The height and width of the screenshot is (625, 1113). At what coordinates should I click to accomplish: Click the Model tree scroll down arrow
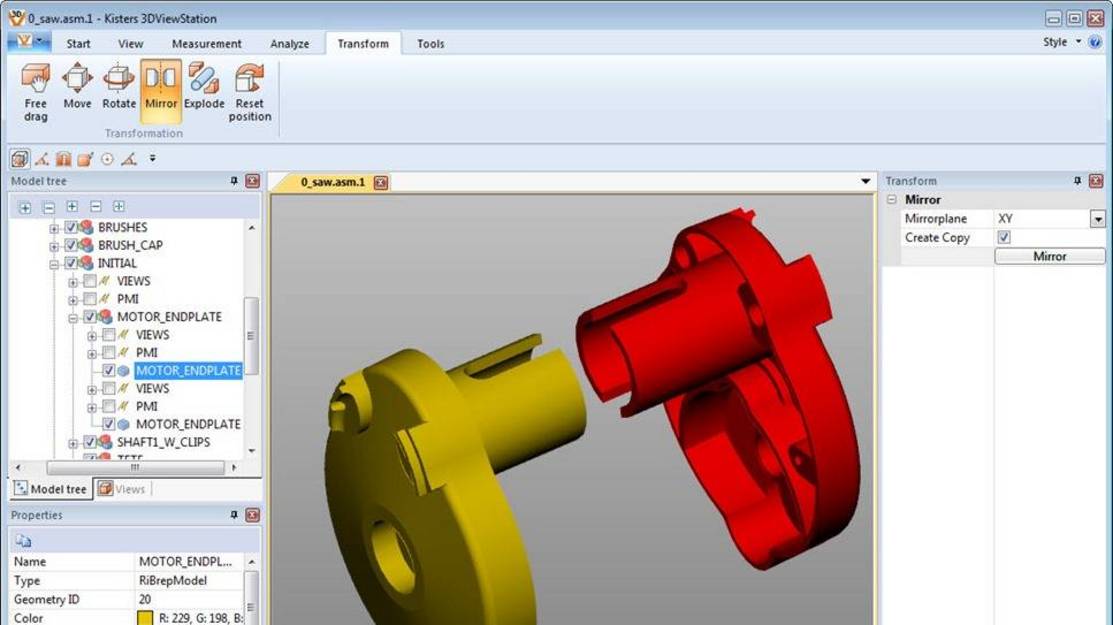pos(252,450)
